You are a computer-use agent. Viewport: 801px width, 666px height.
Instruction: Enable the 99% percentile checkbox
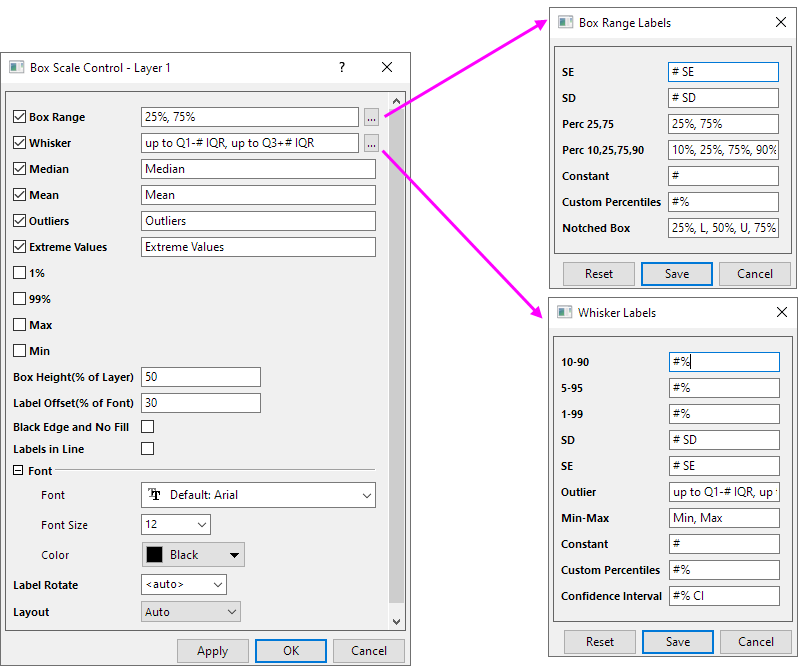(x=18, y=299)
